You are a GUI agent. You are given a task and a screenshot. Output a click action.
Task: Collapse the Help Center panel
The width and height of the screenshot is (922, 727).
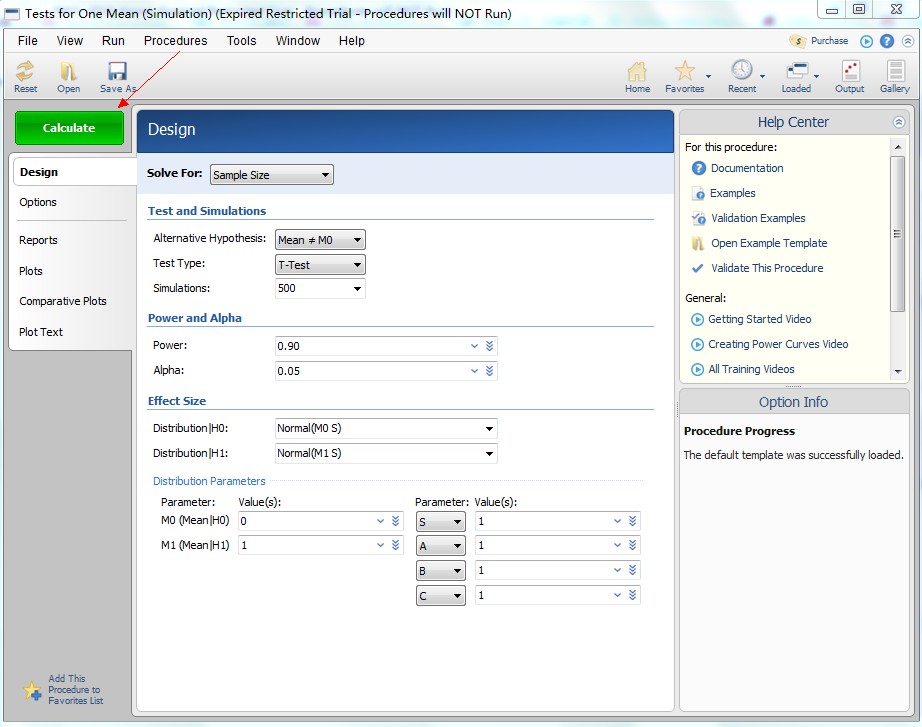pos(898,122)
